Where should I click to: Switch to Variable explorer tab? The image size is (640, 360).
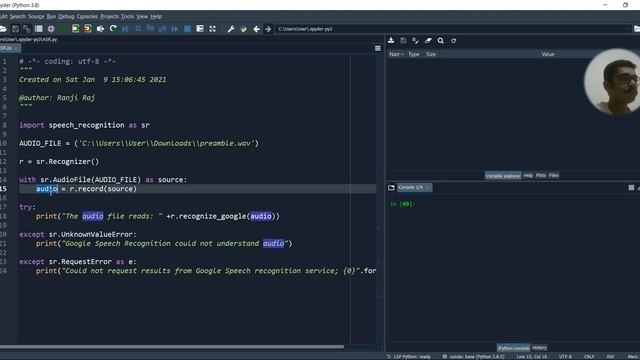pyautogui.click(x=503, y=176)
